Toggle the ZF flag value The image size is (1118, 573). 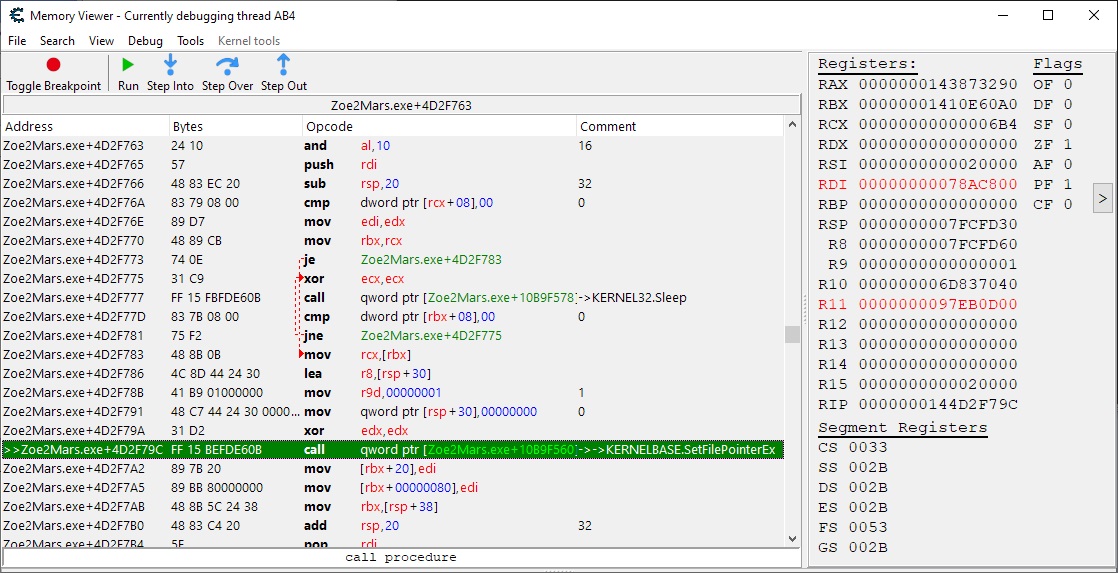click(1067, 145)
